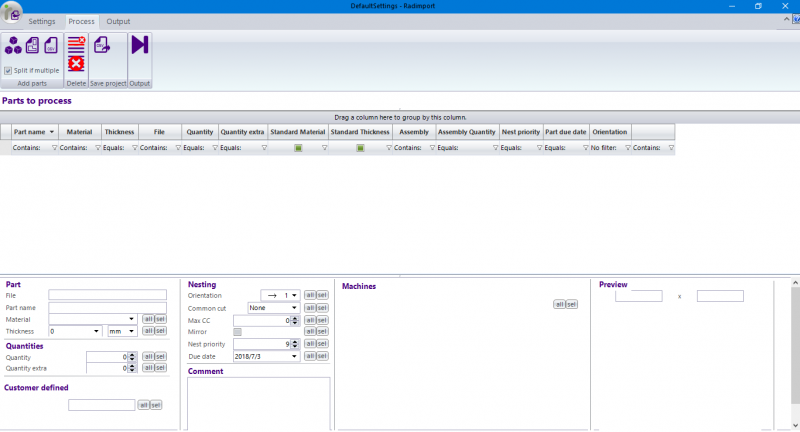This screenshot has height=432, width=800.
Task: Increase the Nest priority spinner value
Action: 296,341
